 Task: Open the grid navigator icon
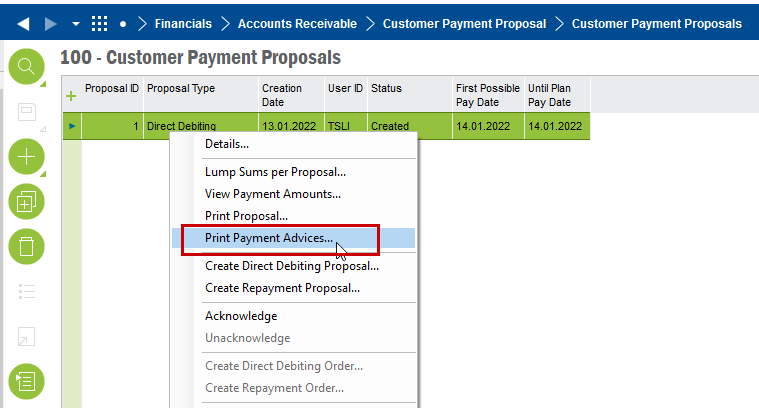coord(99,24)
